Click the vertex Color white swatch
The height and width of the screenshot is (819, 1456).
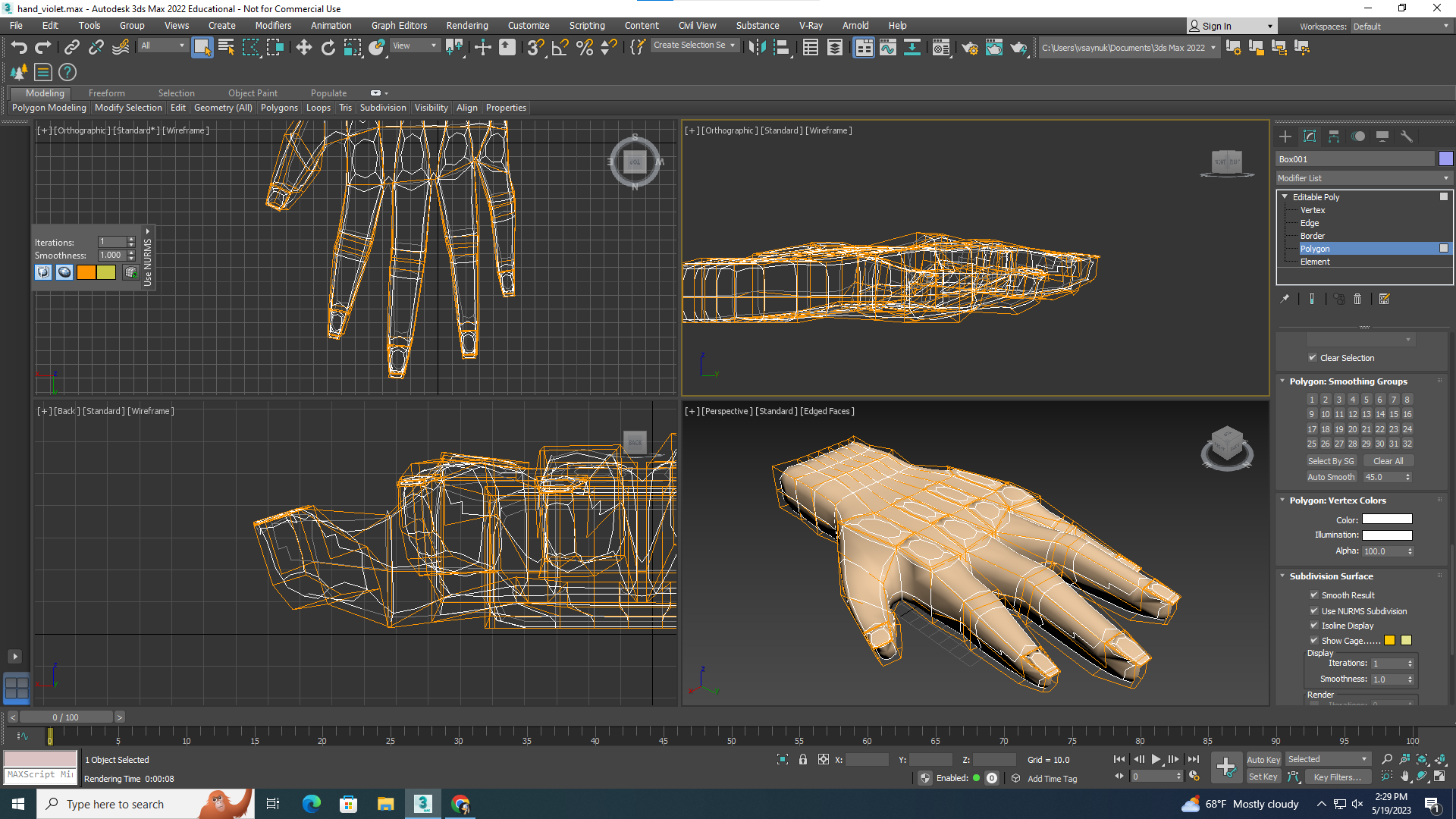point(1386,519)
